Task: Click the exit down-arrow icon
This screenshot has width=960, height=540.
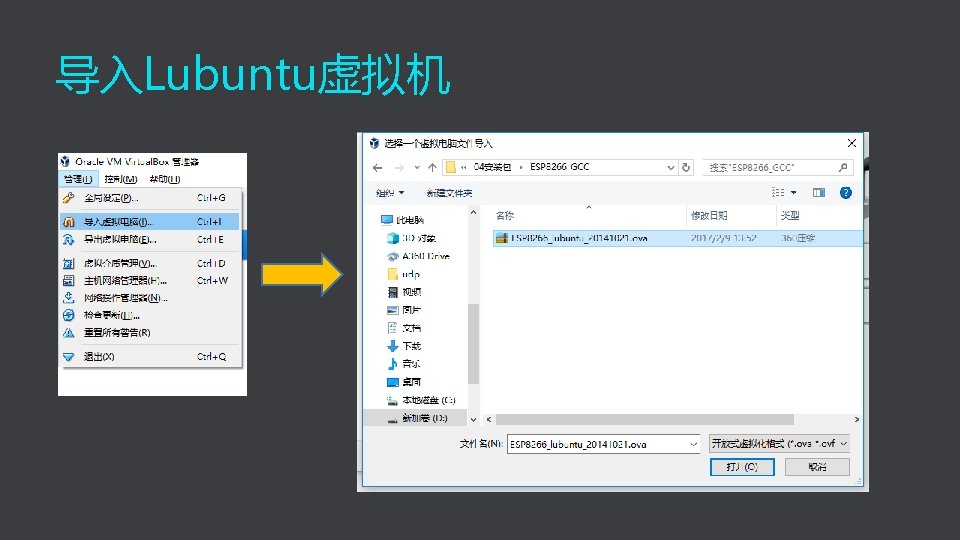Action: click(69, 356)
